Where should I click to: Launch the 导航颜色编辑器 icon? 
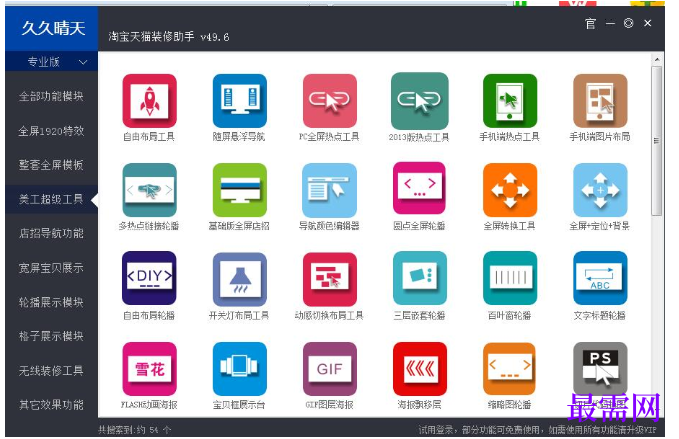pos(330,190)
